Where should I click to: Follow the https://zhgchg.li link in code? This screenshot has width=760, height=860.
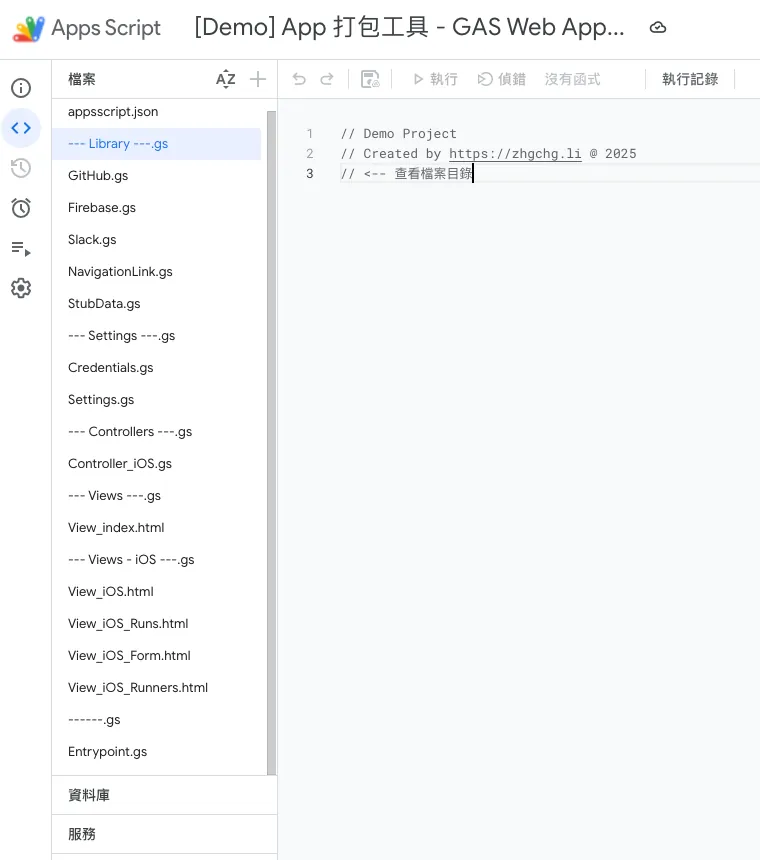pos(515,154)
